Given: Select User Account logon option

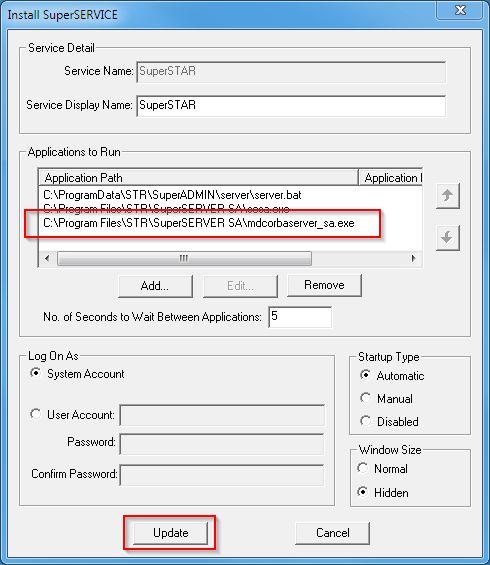Looking at the screenshot, I should pyautogui.click(x=36, y=414).
